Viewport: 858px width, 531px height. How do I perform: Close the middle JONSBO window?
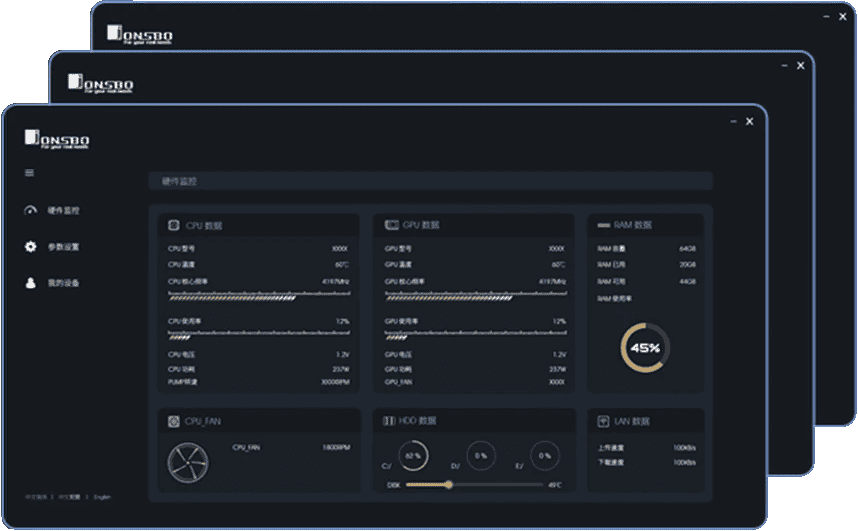pos(801,66)
